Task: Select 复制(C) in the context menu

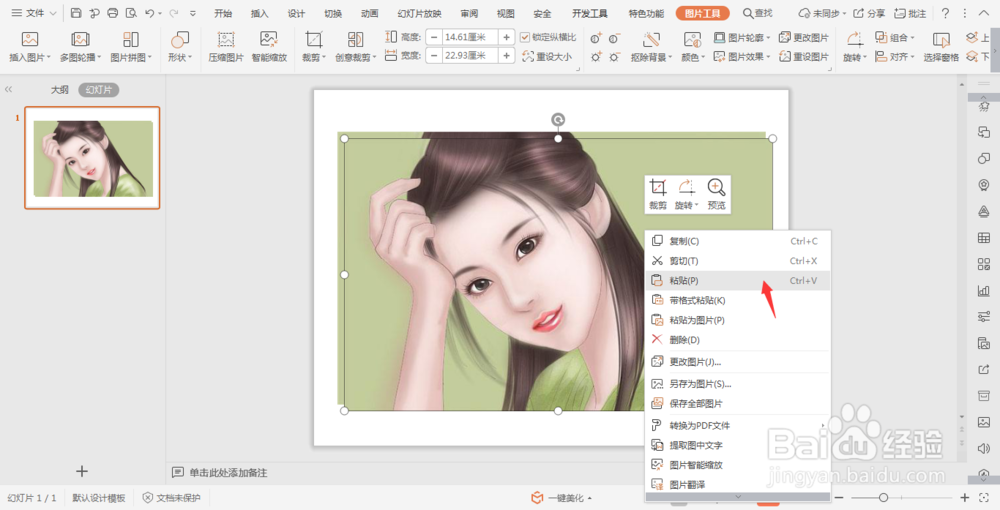Action: (x=738, y=241)
